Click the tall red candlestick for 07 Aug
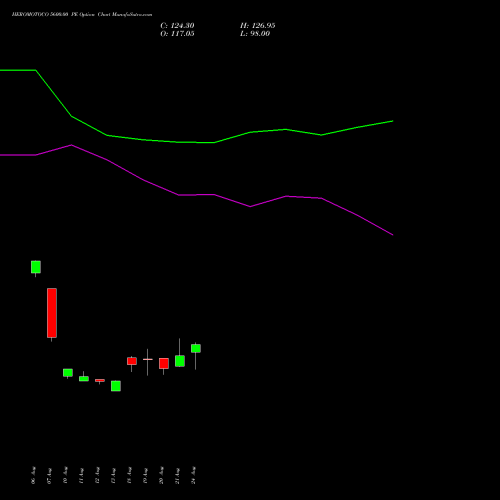This screenshot has height=500, width=500. (x=52, y=313)
